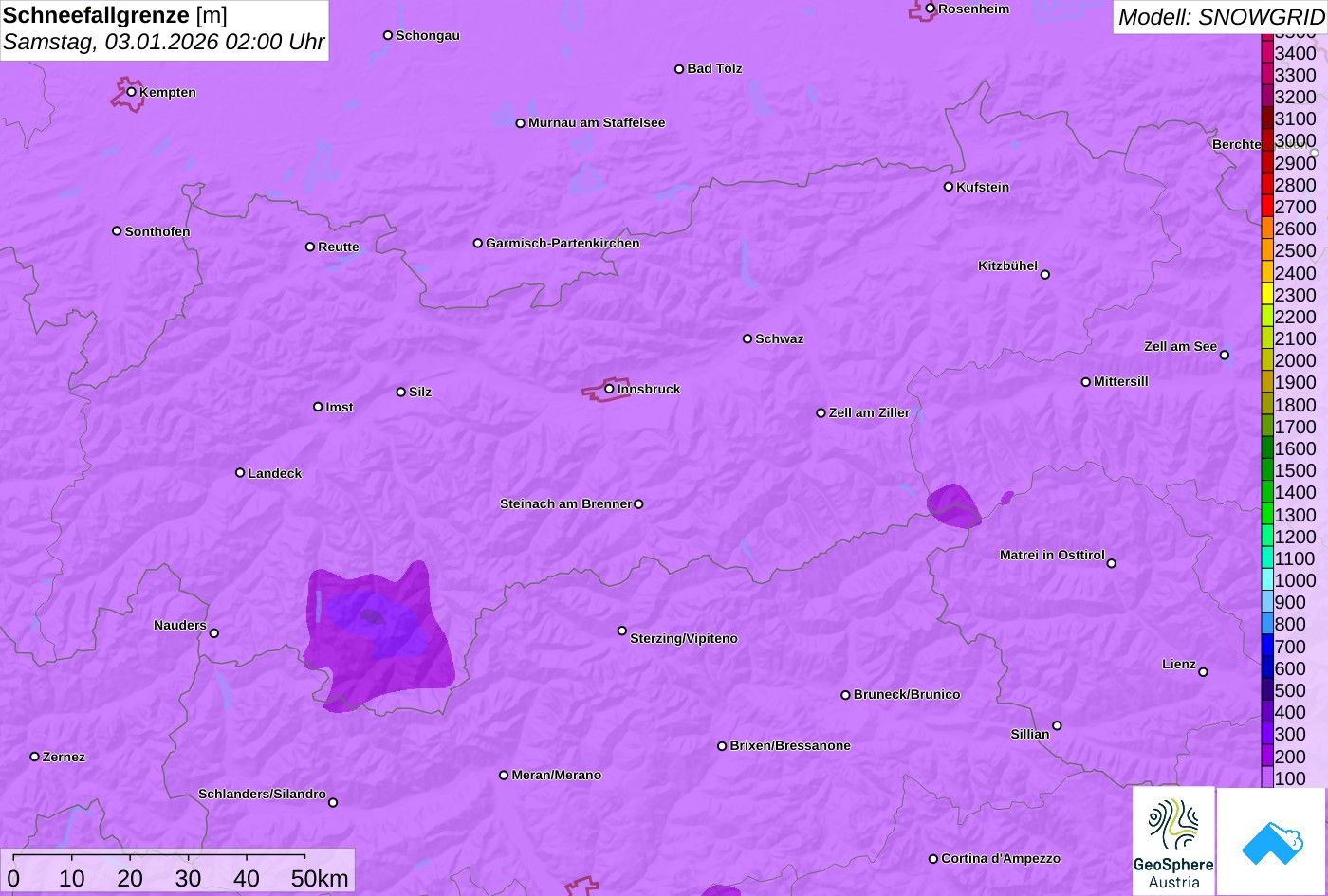Viewport: 1328px width, 896px height.
Task: Click the Schwaz marker dot
Action: coord(747,338)
